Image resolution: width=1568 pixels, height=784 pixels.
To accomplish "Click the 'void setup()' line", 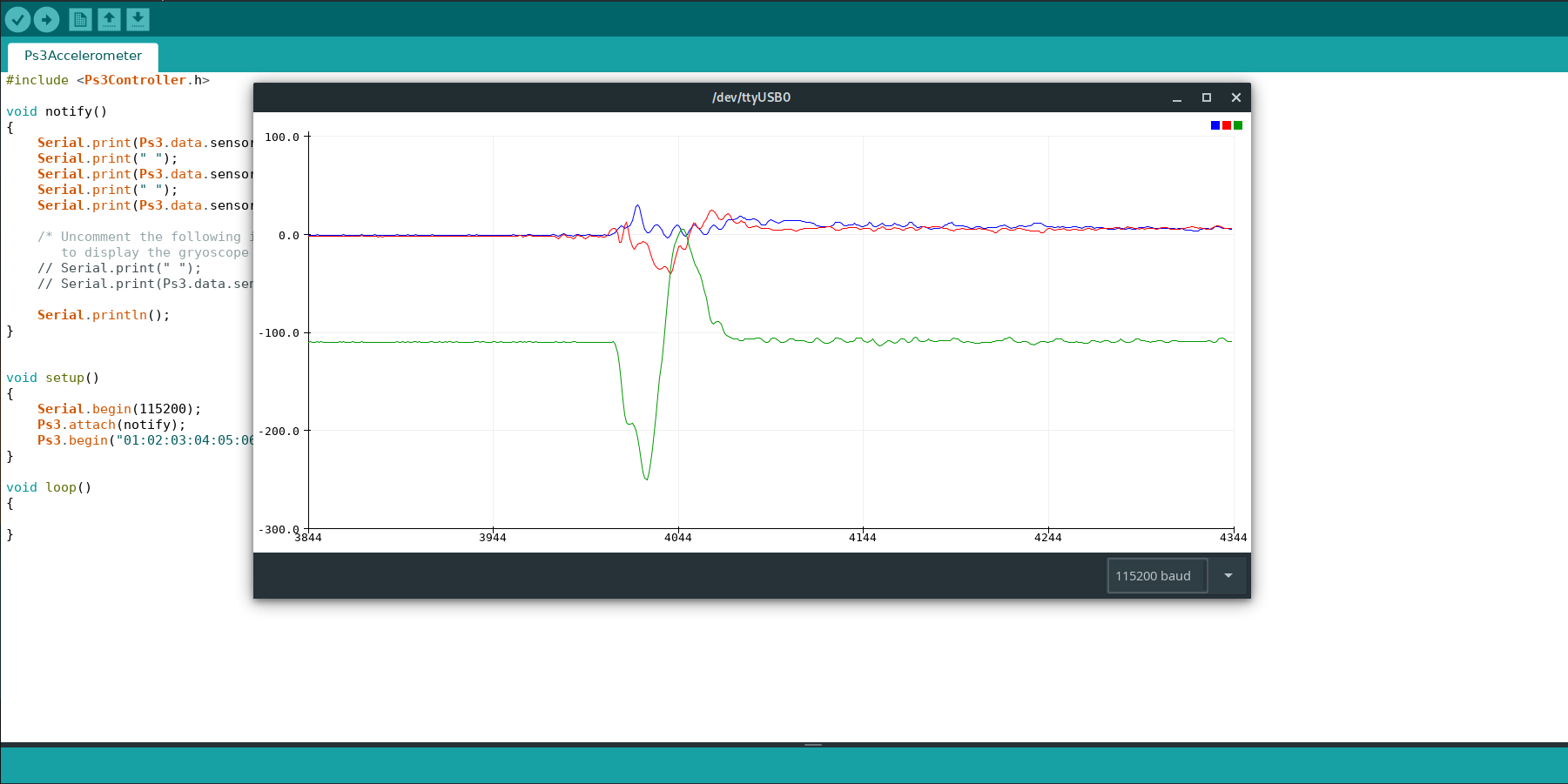I will click(53, 378).
